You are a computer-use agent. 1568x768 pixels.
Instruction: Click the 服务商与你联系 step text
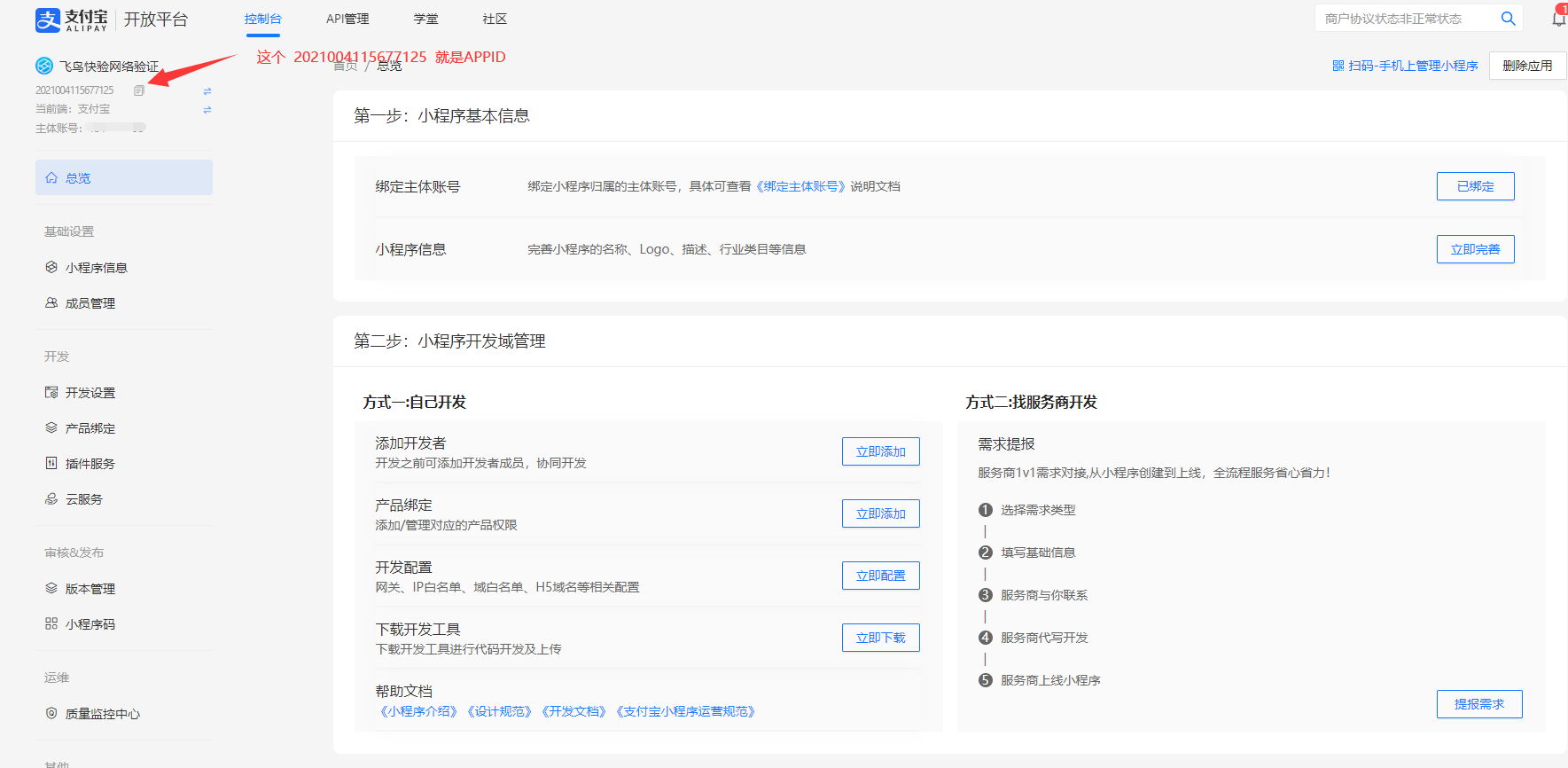(x=1044, y=595)
